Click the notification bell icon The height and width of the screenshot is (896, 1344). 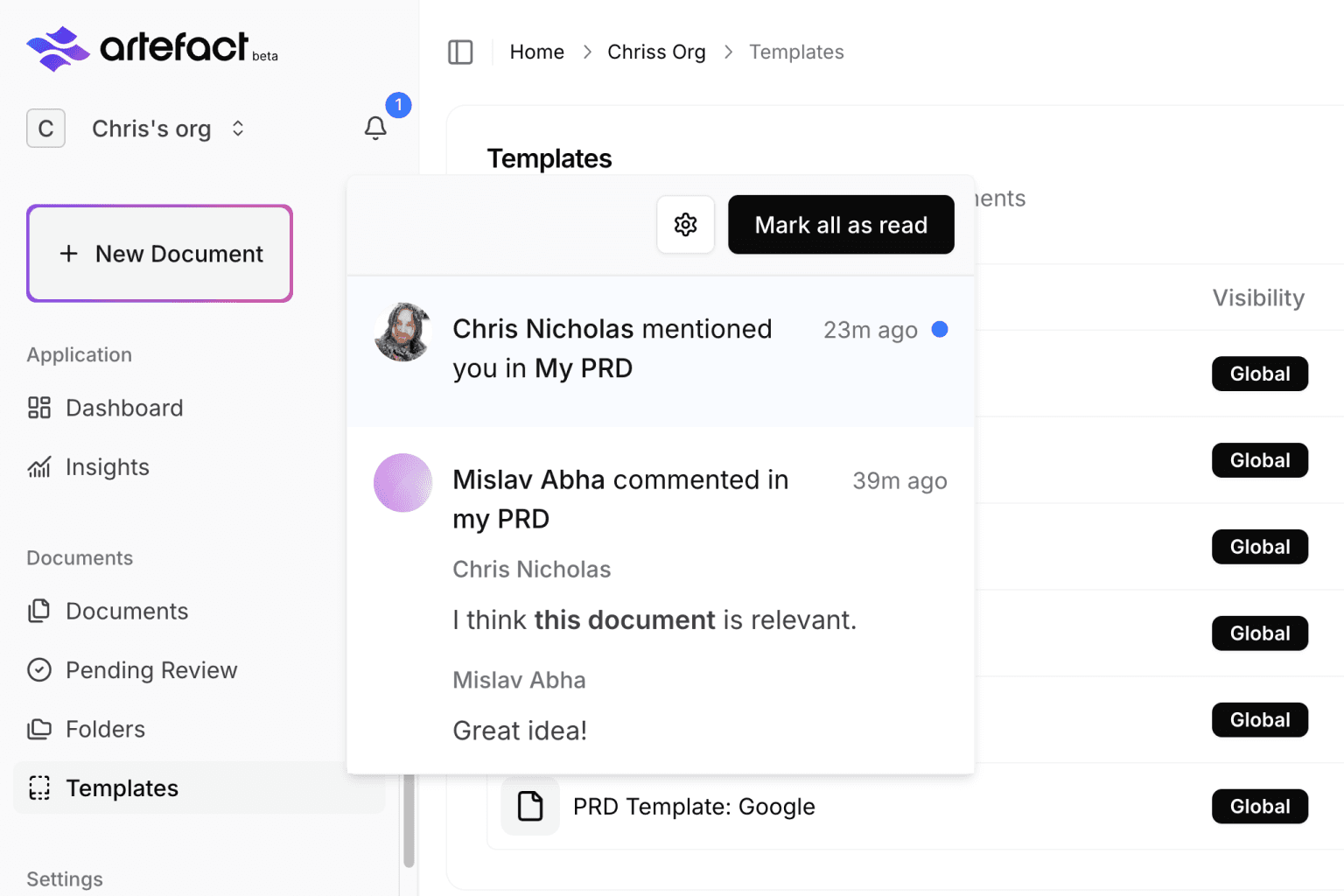(x=375, y=129)
